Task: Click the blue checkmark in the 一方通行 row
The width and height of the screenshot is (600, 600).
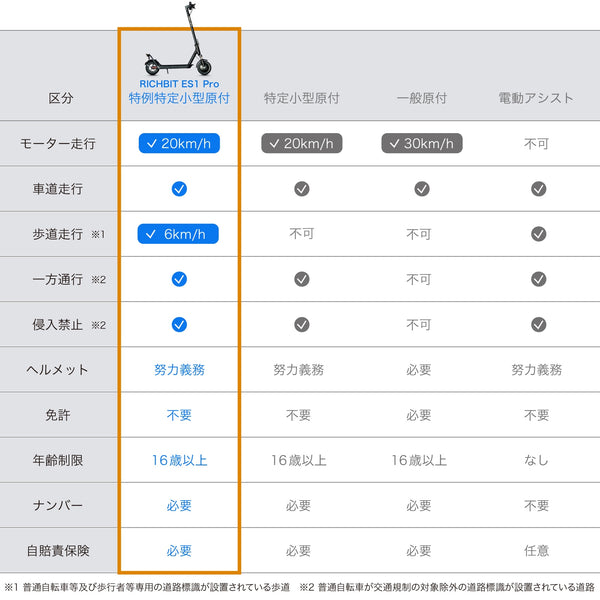Action: pos(179,279)
